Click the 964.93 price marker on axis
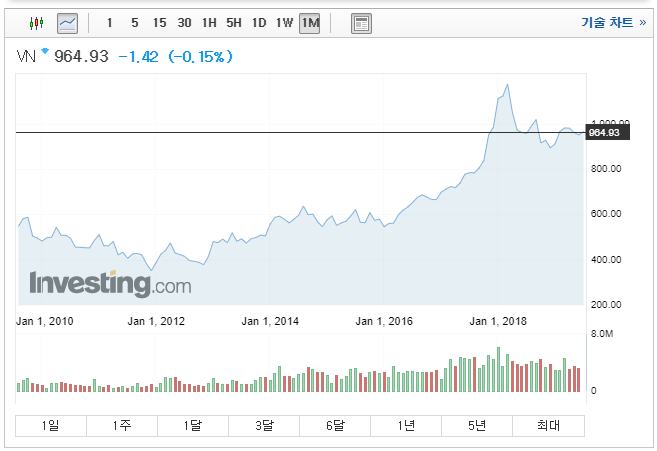Viewport: 657px width, 451px height. pyautogui.click(x=607, y=133)
